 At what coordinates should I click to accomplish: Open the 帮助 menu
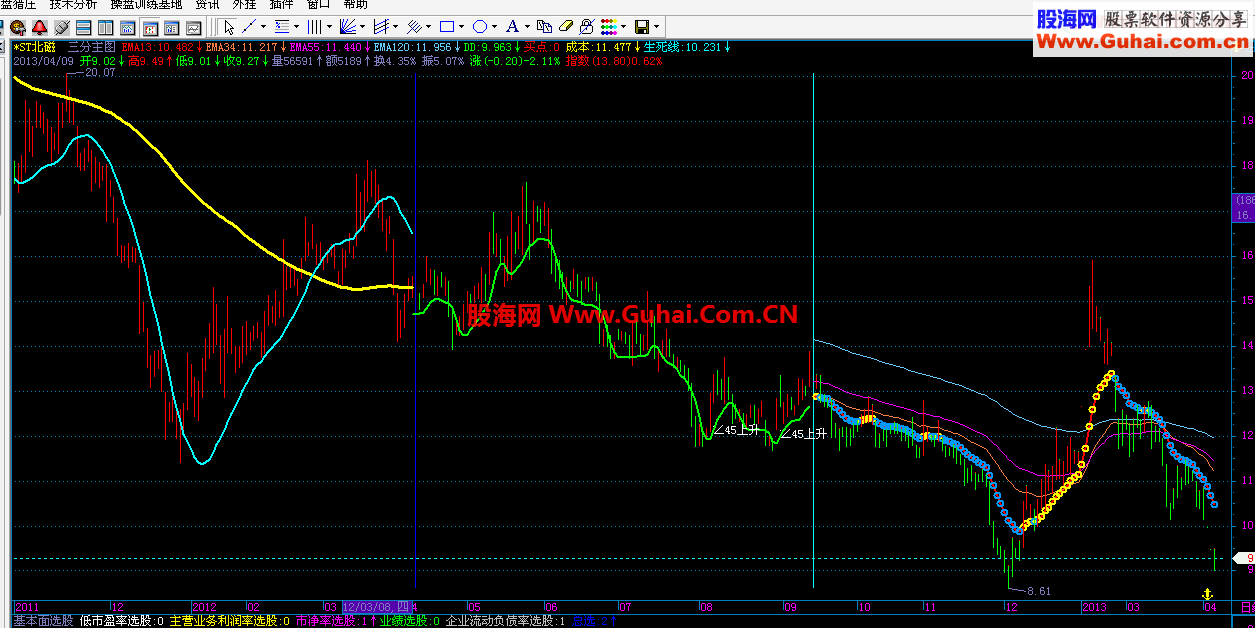355,5
